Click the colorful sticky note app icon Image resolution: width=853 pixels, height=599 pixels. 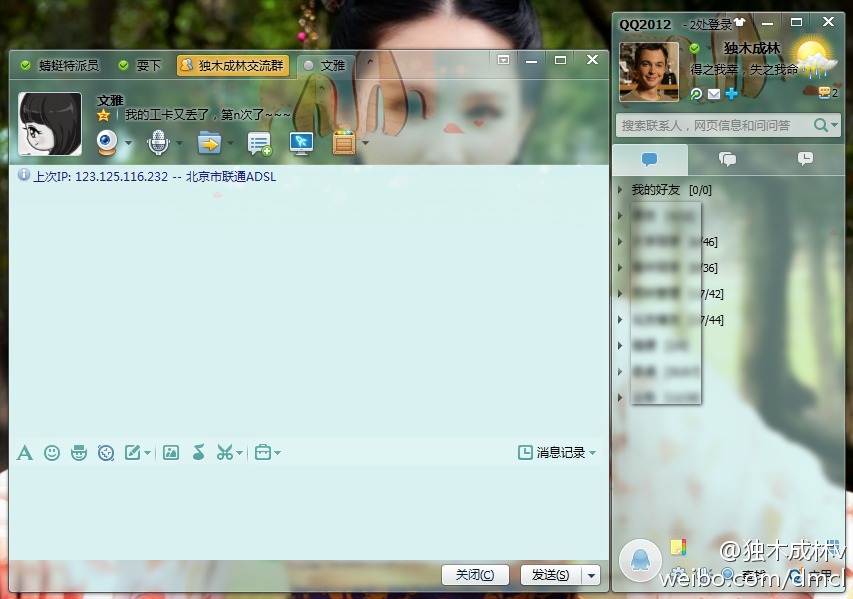[678, 546]
